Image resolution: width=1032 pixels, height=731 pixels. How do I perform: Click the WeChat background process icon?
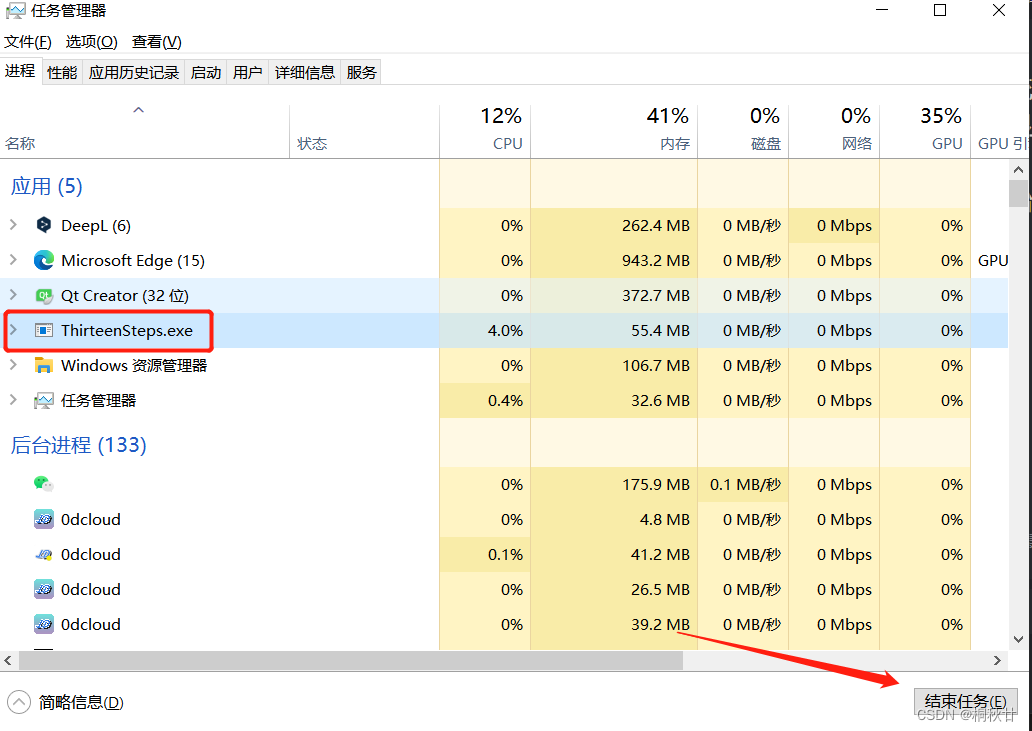pos(43,484)
